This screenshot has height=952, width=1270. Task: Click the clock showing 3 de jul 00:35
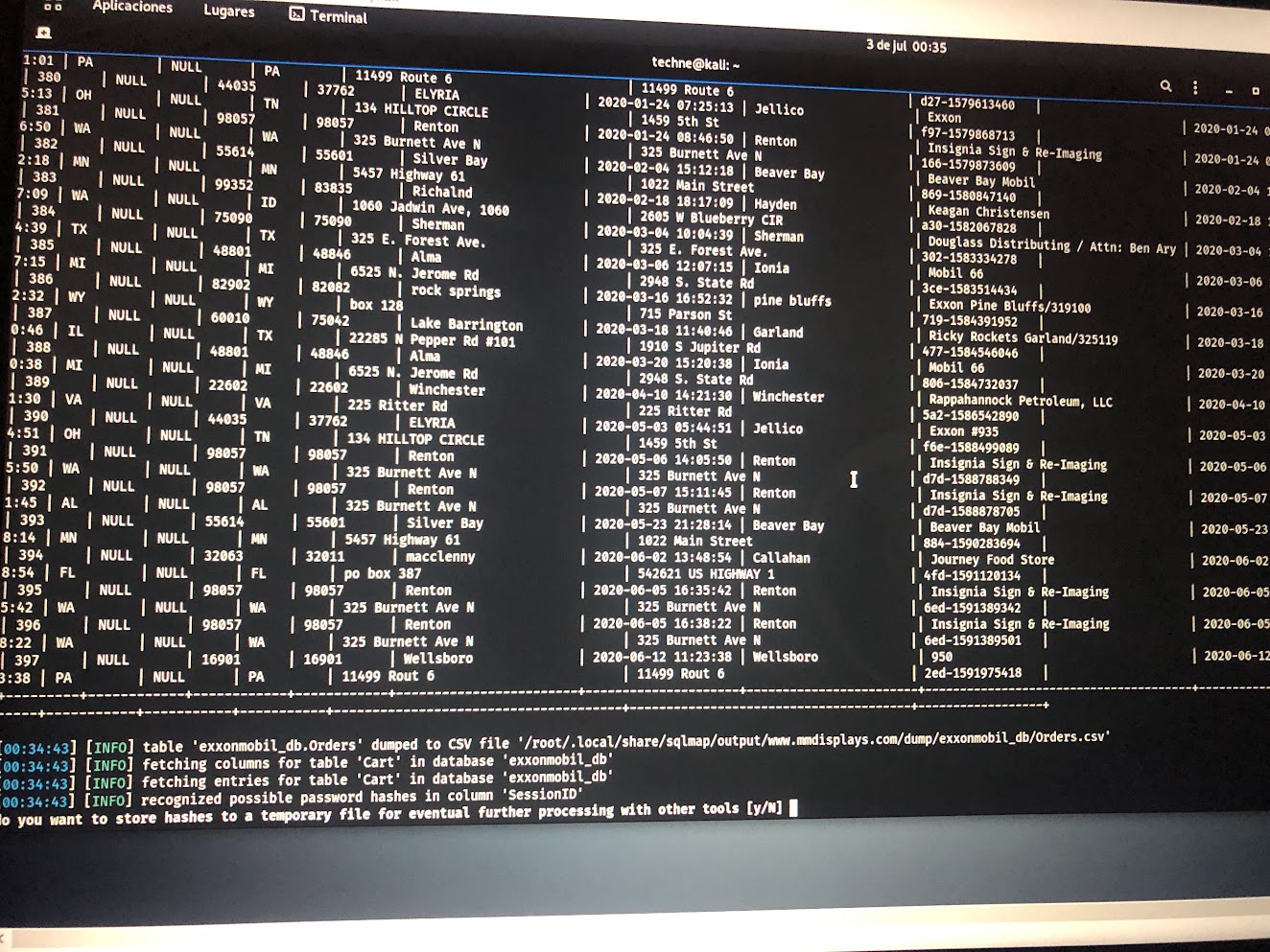click(x=905, y=45)
